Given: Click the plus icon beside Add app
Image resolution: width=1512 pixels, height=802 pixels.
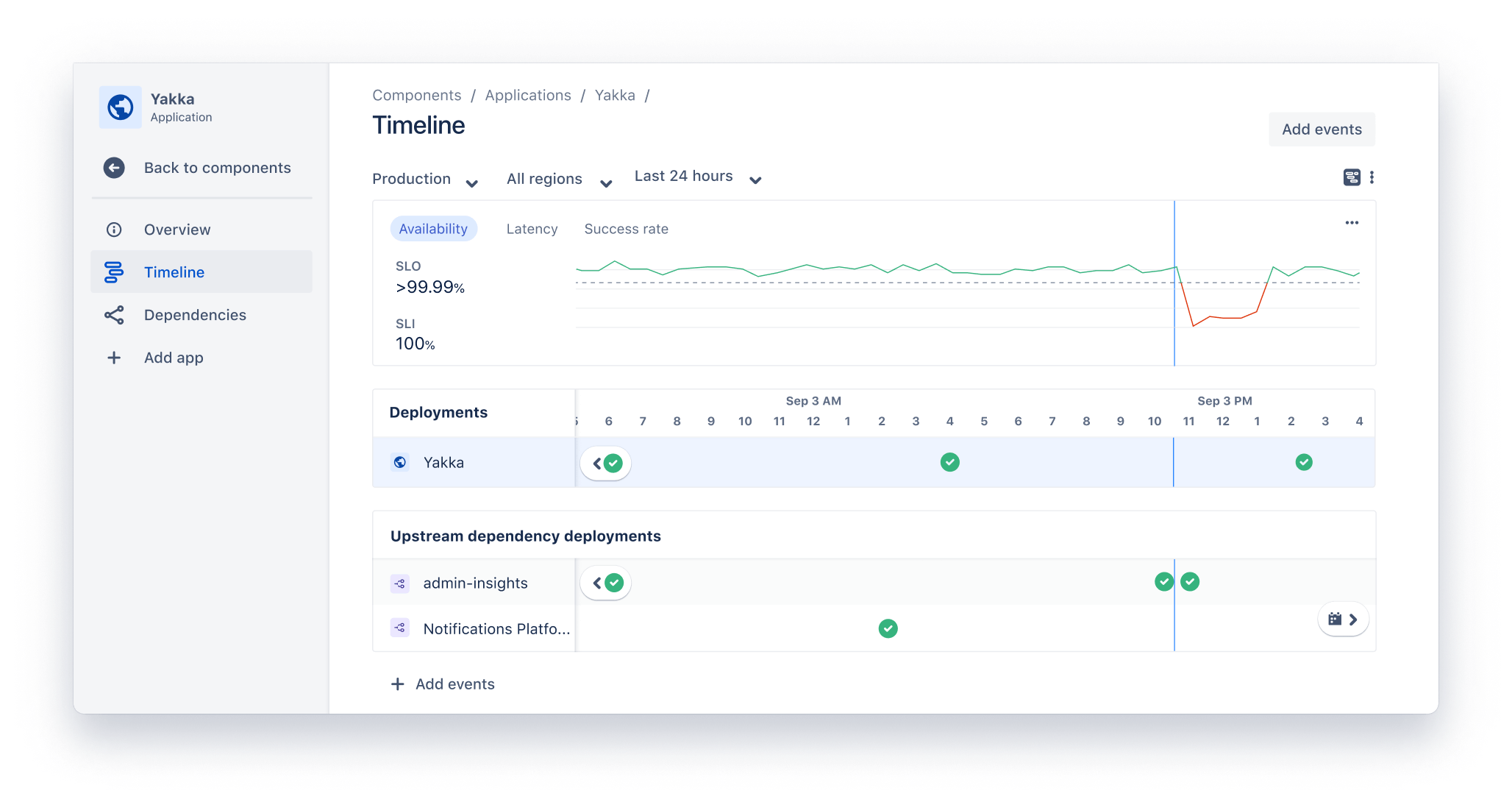Looking at the screenshot, I should (114, 358).
